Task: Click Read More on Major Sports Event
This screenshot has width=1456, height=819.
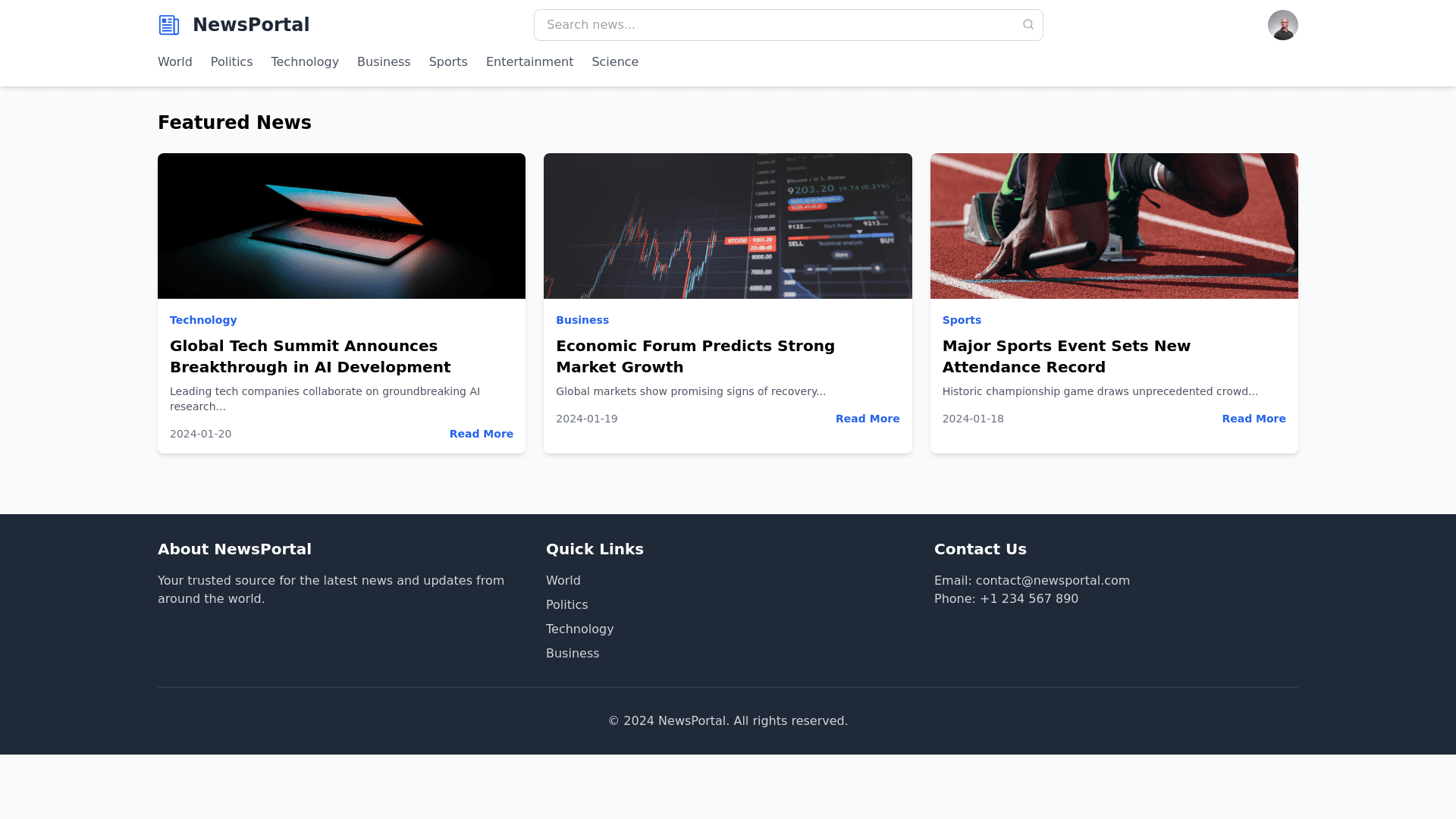Action: [x=1253, y=419]
